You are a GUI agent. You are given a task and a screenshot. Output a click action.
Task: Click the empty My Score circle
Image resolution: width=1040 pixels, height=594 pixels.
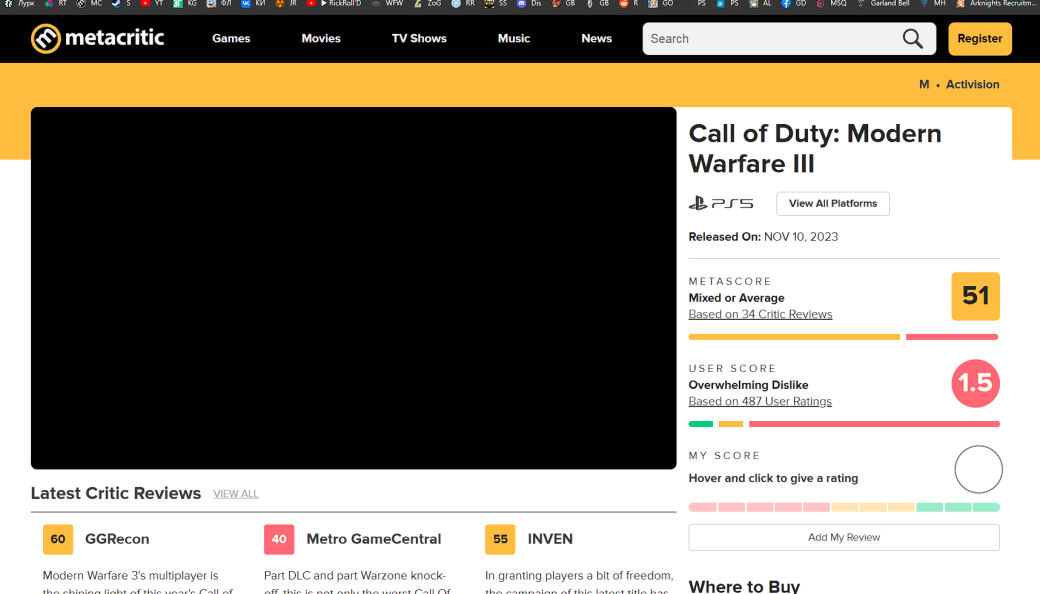[x=978, y=469]
